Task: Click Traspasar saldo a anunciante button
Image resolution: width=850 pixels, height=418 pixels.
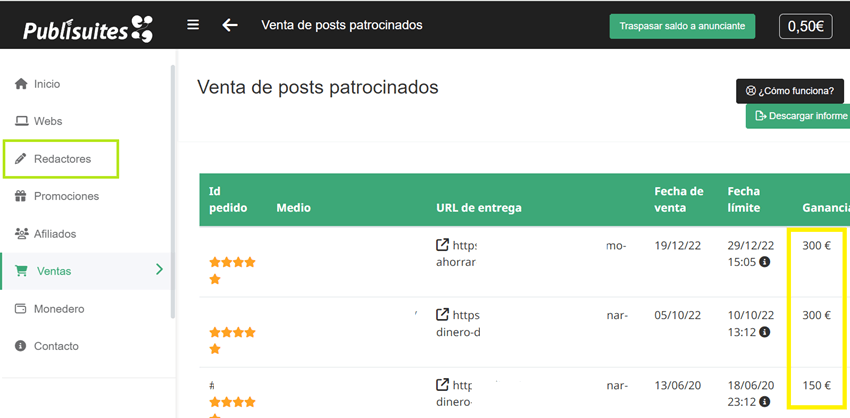Action: (682, 27)
